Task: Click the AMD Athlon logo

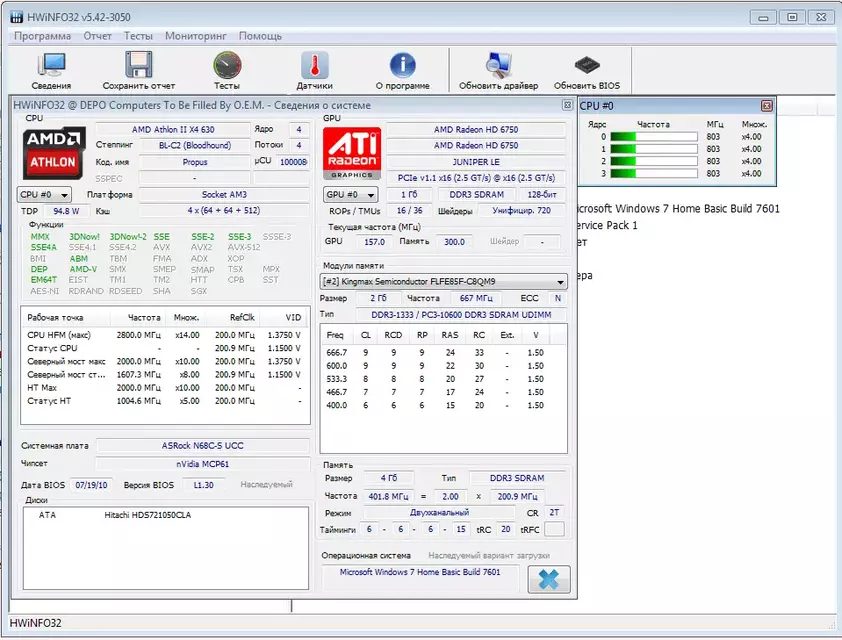Action: click(x=53, y=152)
